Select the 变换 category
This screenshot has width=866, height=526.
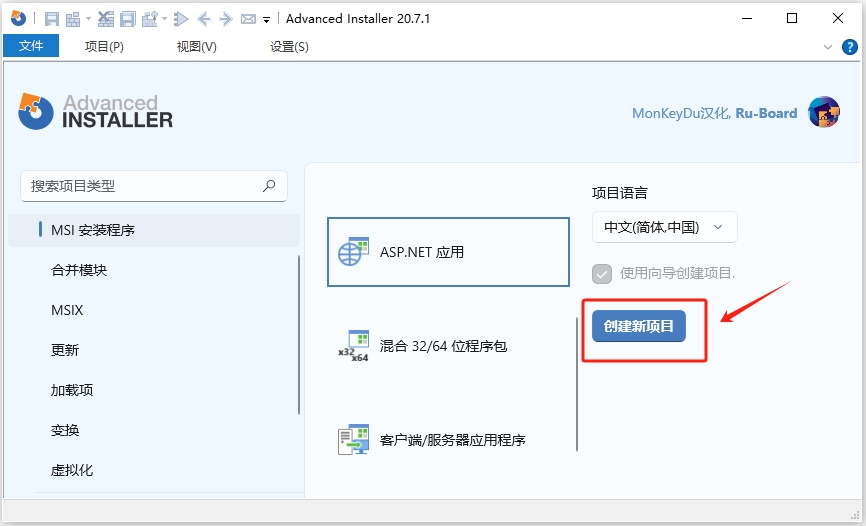(x=65, y=430)
